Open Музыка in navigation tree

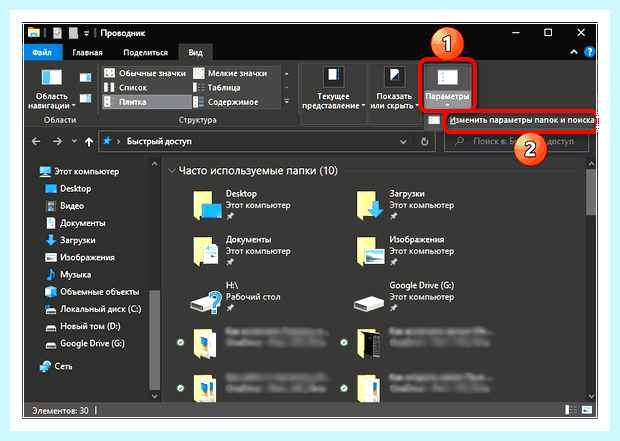point(68,274)
